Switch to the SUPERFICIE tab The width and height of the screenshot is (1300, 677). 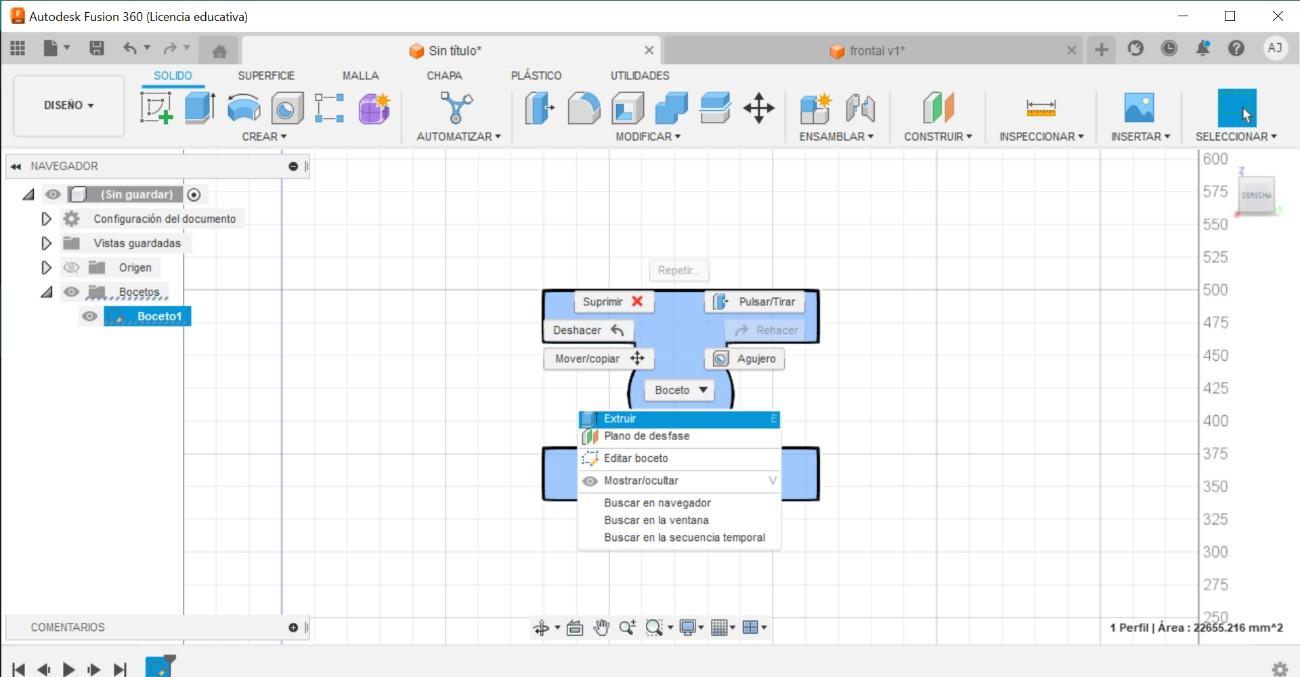[266, 76]
